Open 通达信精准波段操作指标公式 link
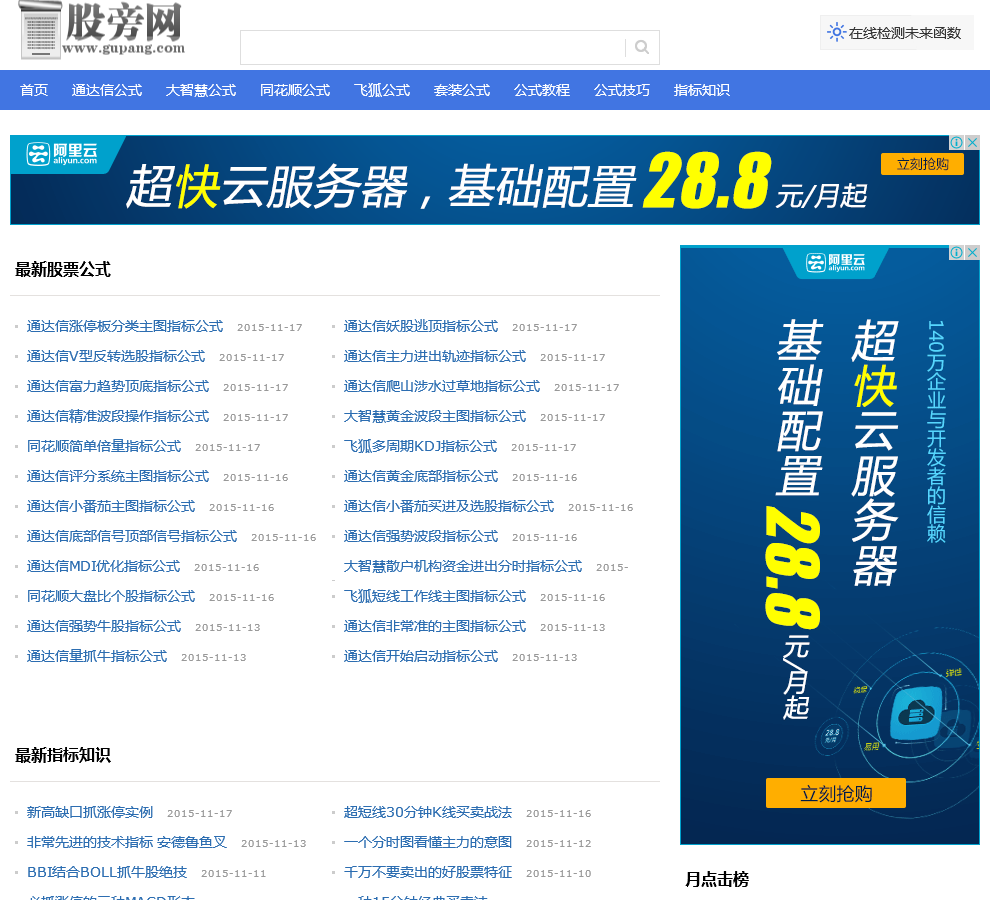The image size is (990, 900). 118,417
